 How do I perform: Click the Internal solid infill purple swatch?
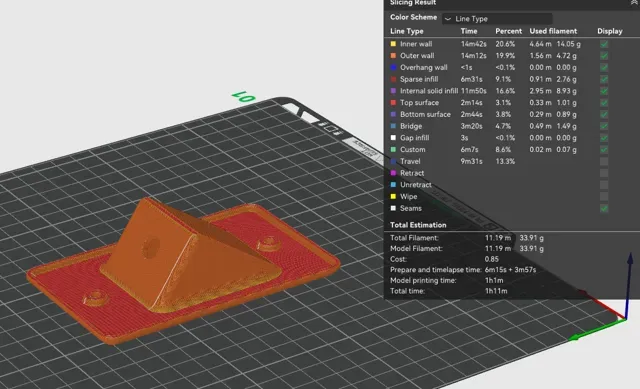pyautogui.click(x=393, y=91)
